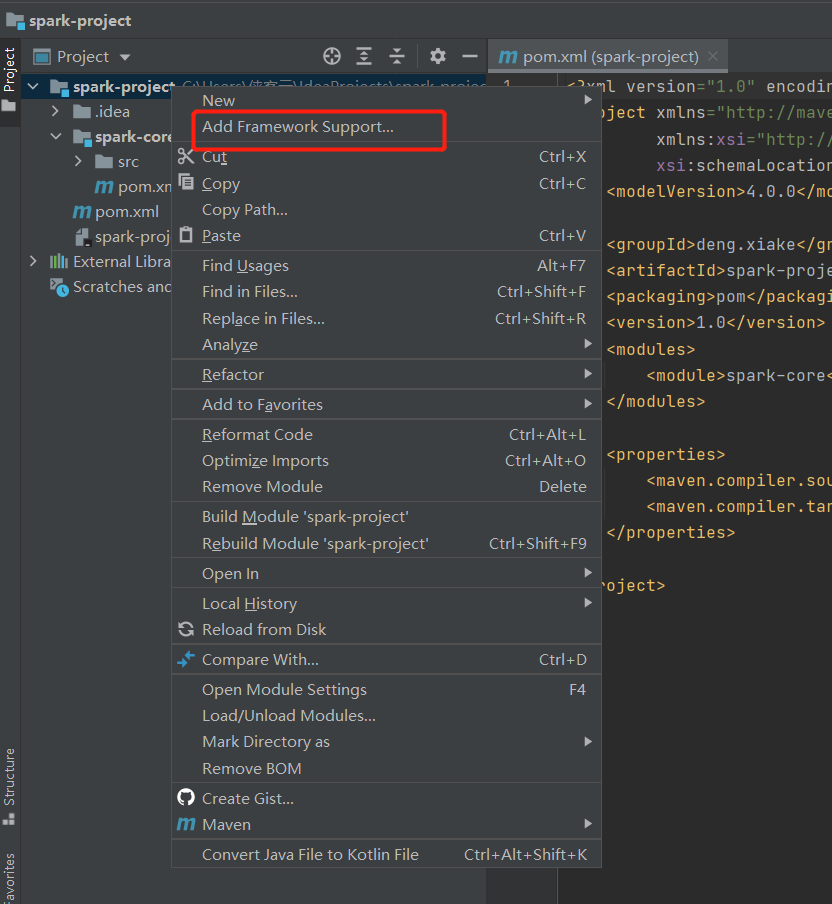Expand the src folder node
The image size is (832, 904).
coord(78,161)
